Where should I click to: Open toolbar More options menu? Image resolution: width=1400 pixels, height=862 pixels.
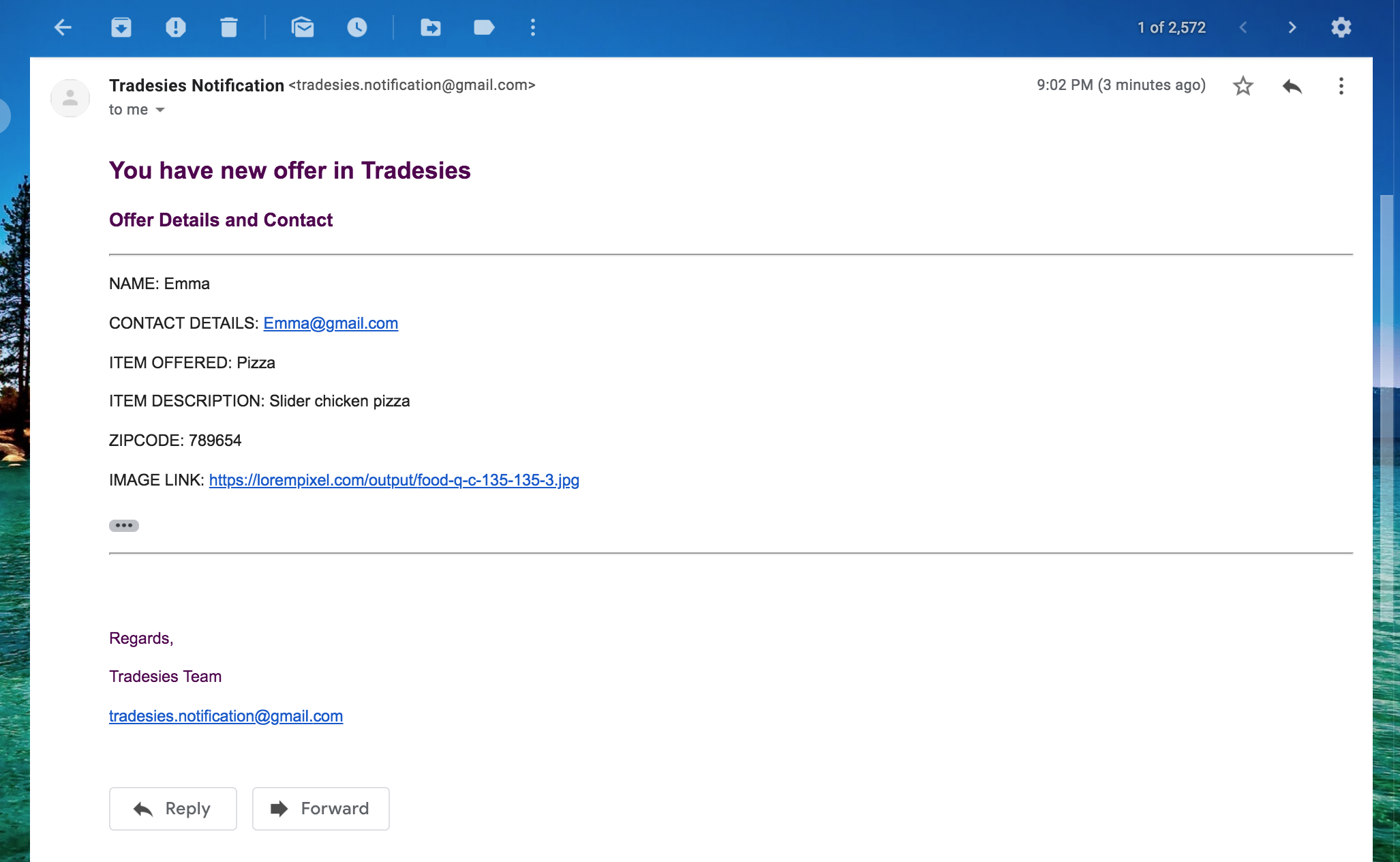point(533,27)
